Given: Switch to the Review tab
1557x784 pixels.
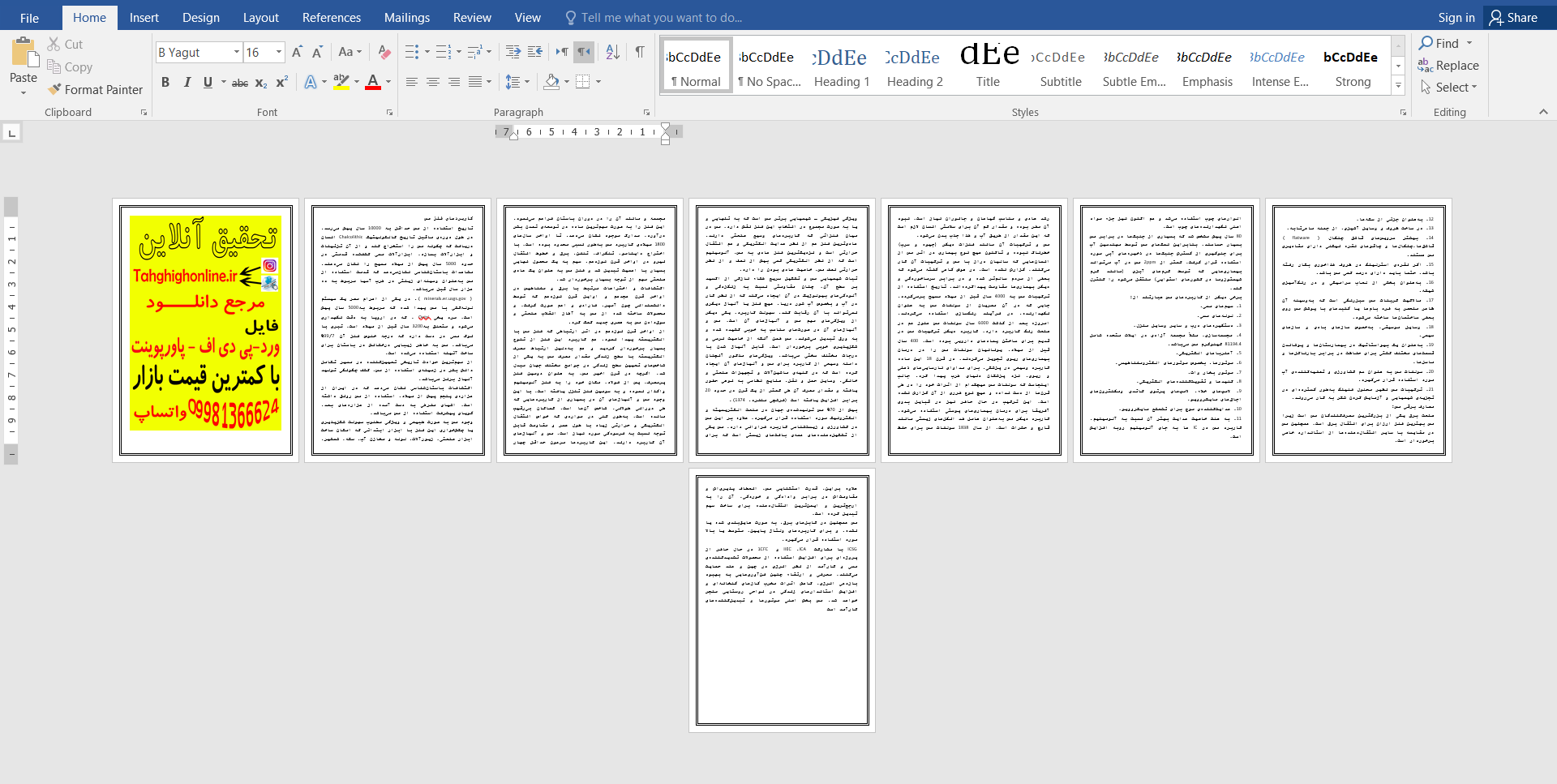Looking at the screenshot, I should 472,18.
